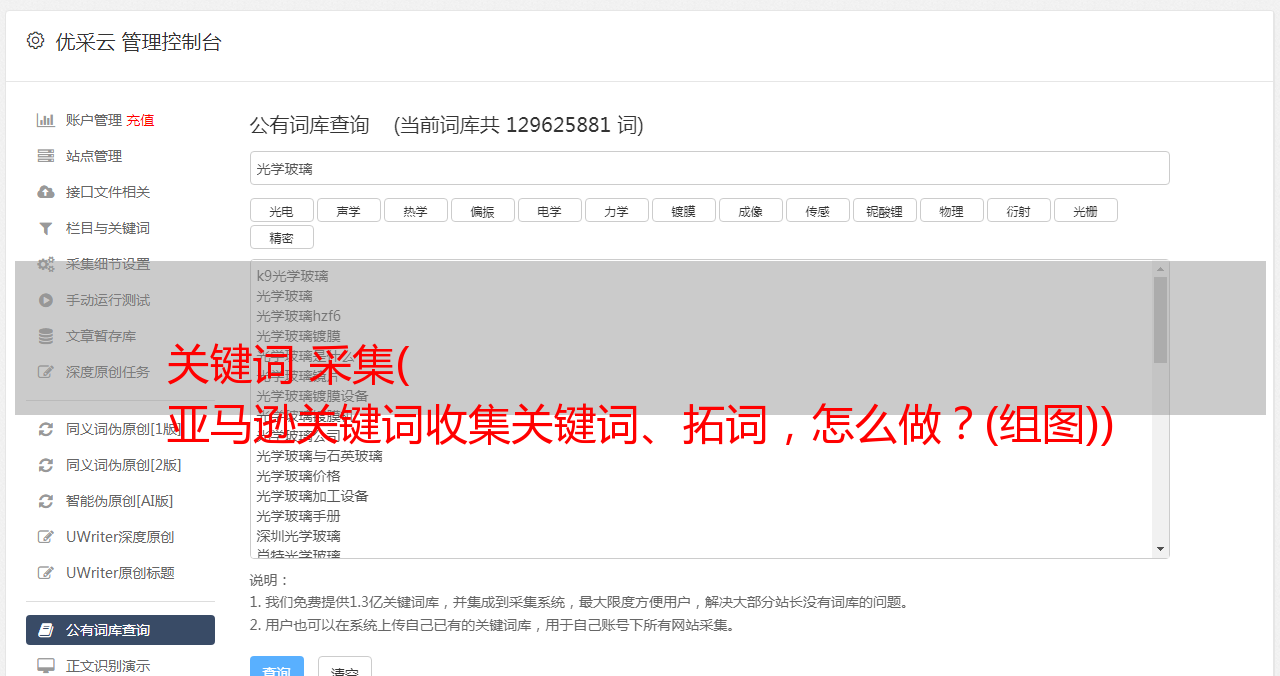The image size is (1280, 676).
Task: Click the 传感 tag button
Action: click(x=817, y=210)
